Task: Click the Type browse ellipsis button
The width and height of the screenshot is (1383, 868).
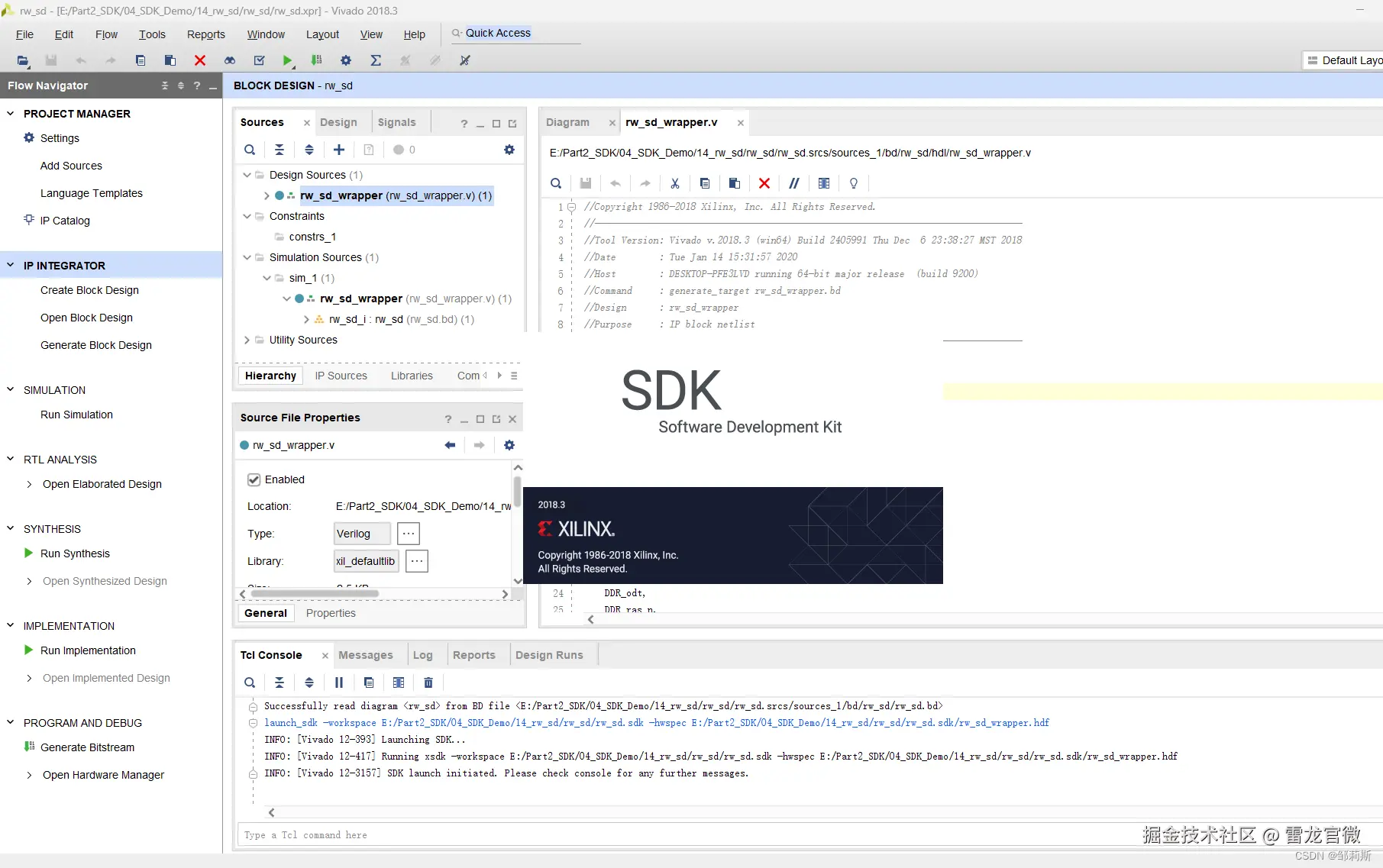Action: pos(409,534)
